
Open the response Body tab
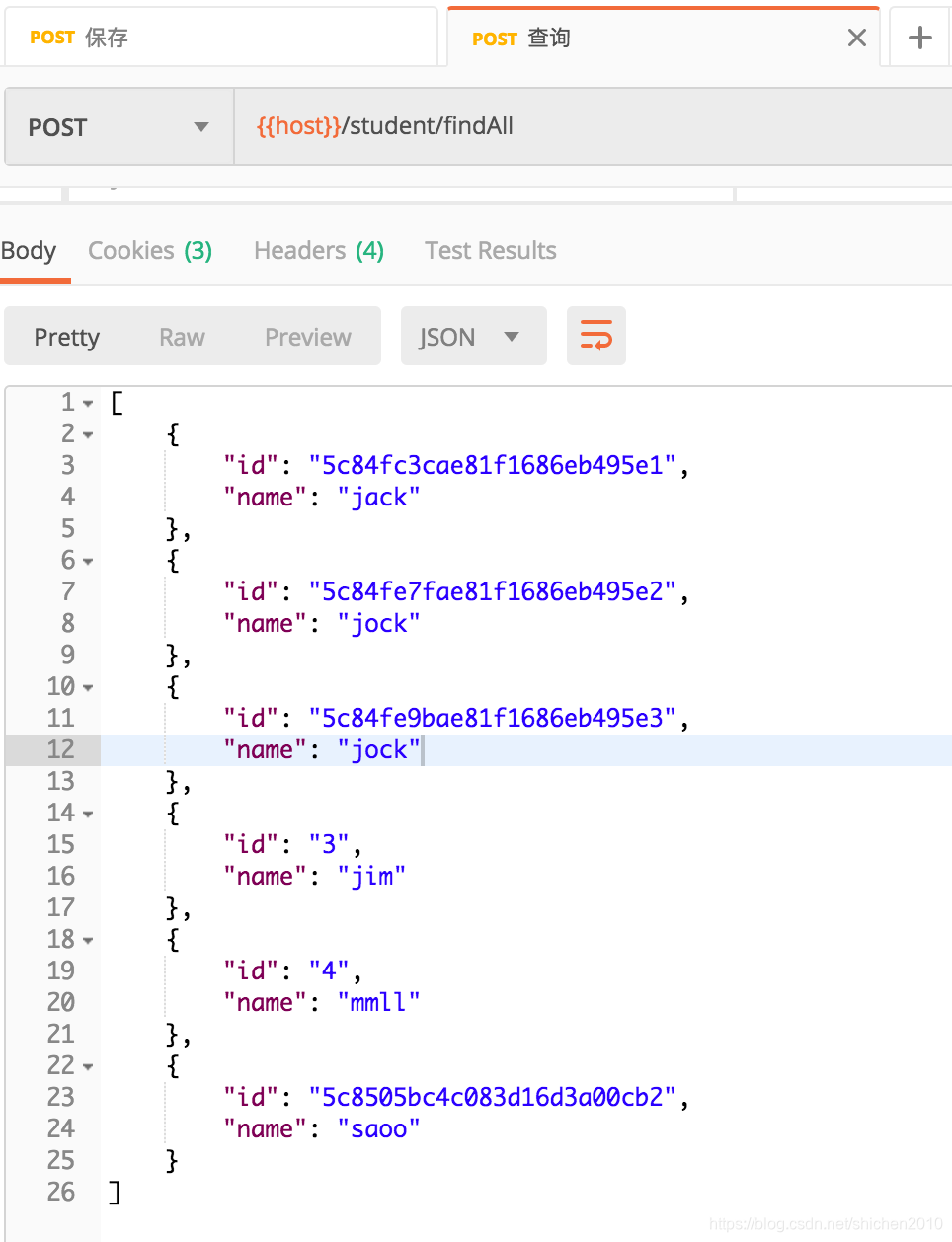click(x=29, y=251)
